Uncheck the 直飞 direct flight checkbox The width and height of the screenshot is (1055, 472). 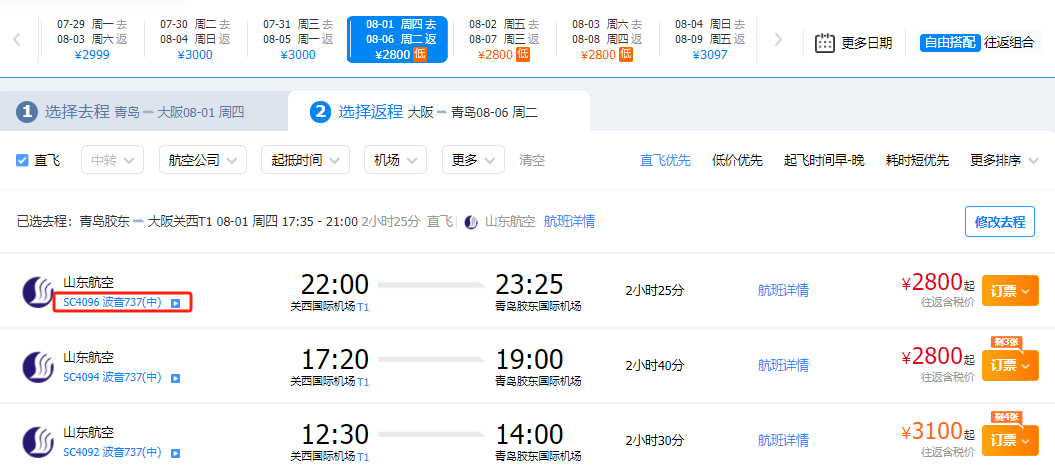tap(22, 160)
